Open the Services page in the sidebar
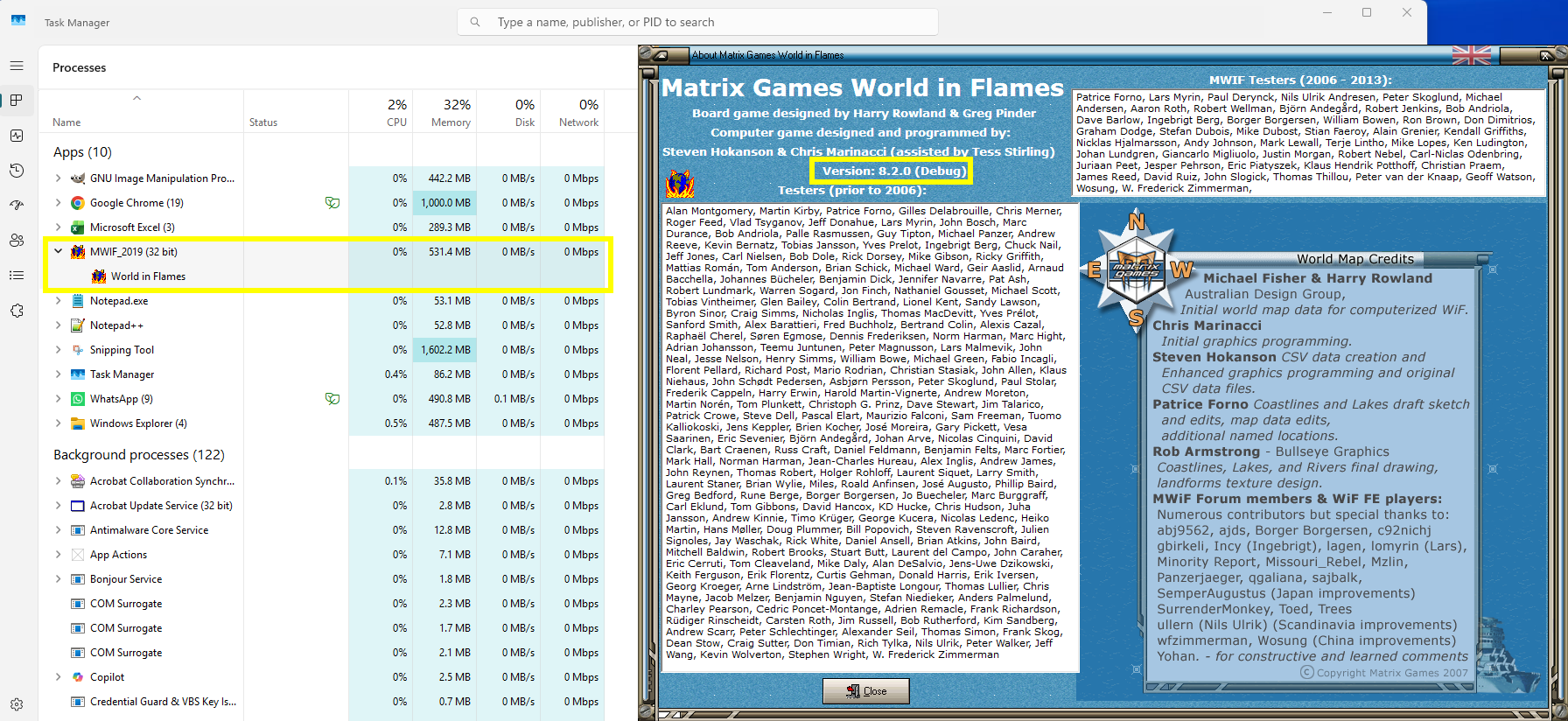 17,311
